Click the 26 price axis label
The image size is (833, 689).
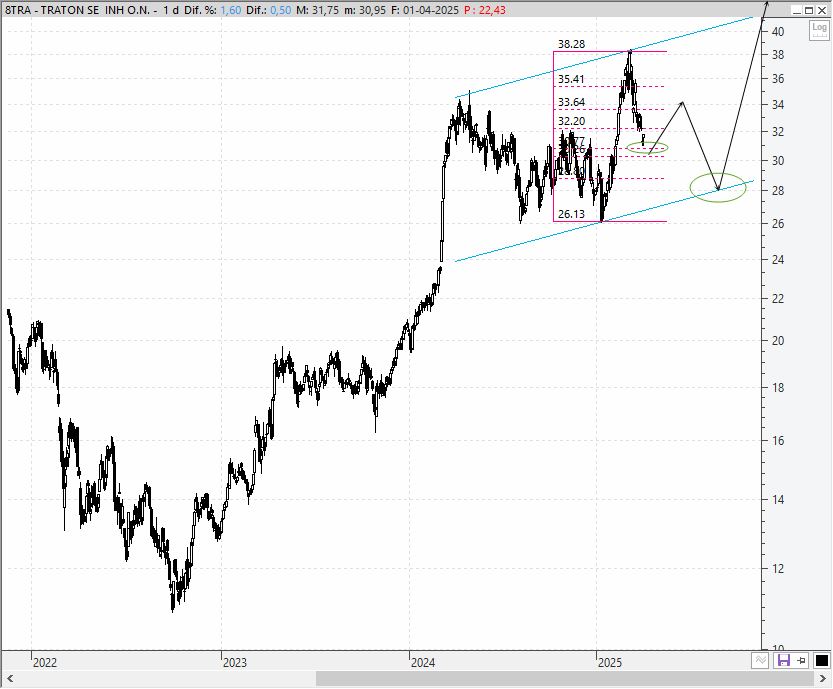click(x=778, y=224)
